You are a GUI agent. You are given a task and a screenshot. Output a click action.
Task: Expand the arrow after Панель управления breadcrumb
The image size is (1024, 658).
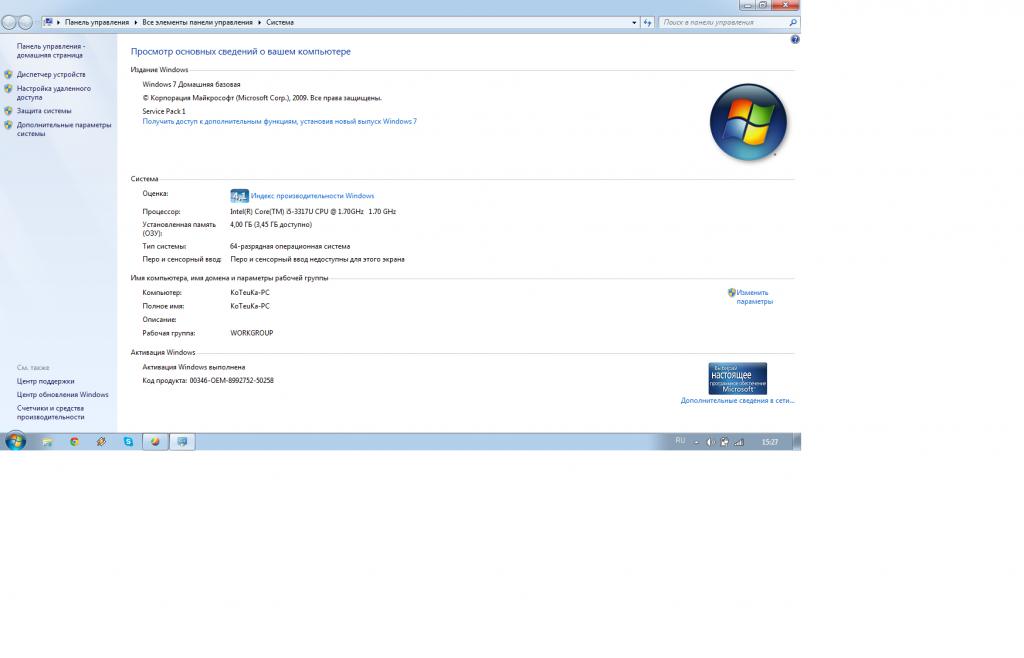(x=136, y=22)
